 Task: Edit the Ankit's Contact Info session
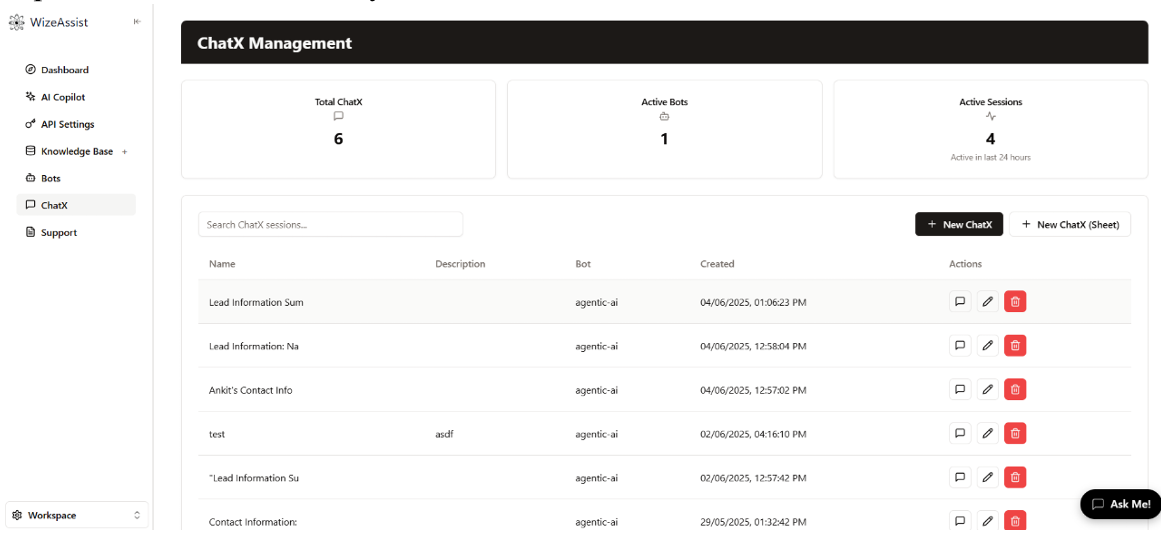[987, 390]
